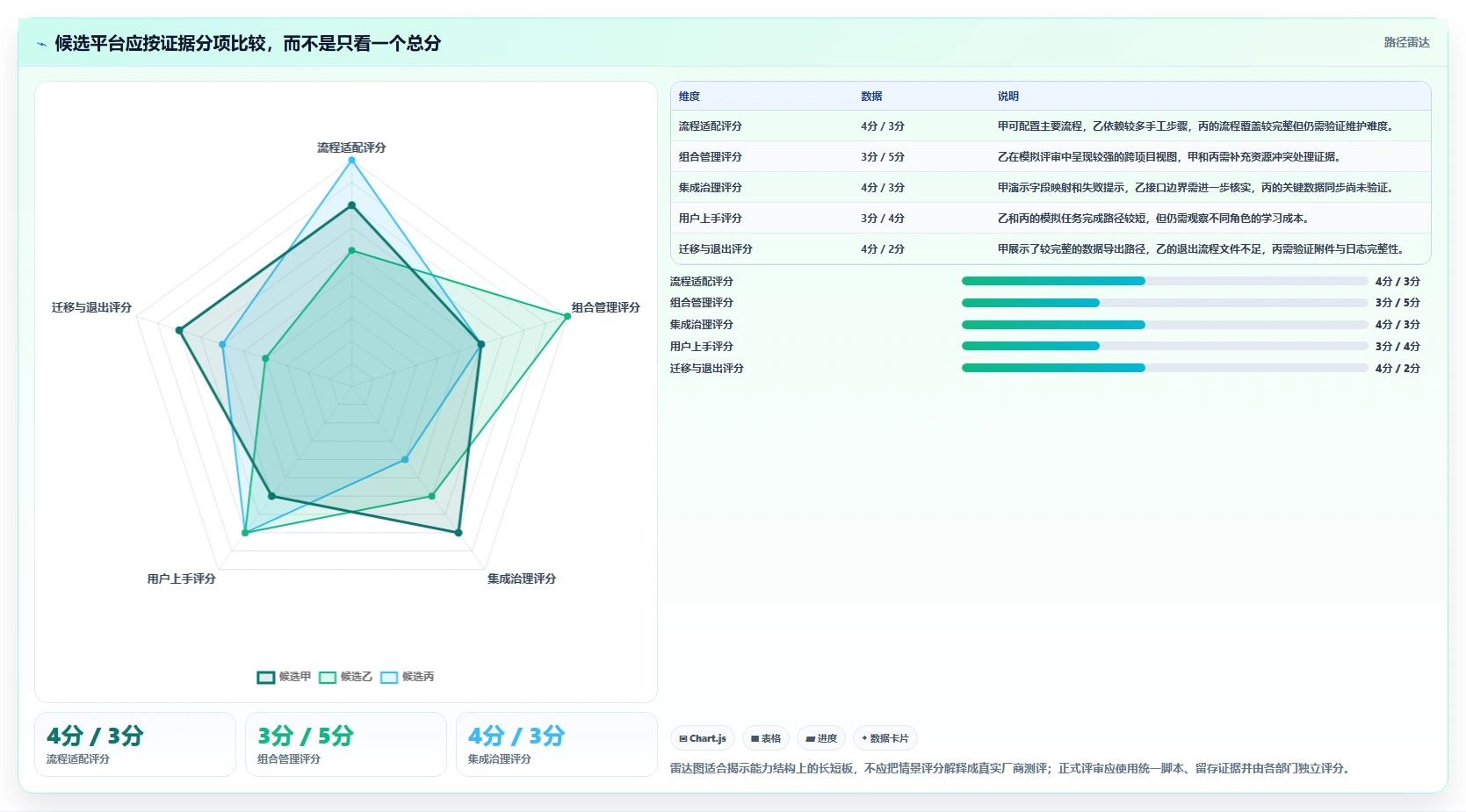Click the 用户上手评分 progress bar
Screen dimensions: 1466x812
click(x=1165, y=346)
